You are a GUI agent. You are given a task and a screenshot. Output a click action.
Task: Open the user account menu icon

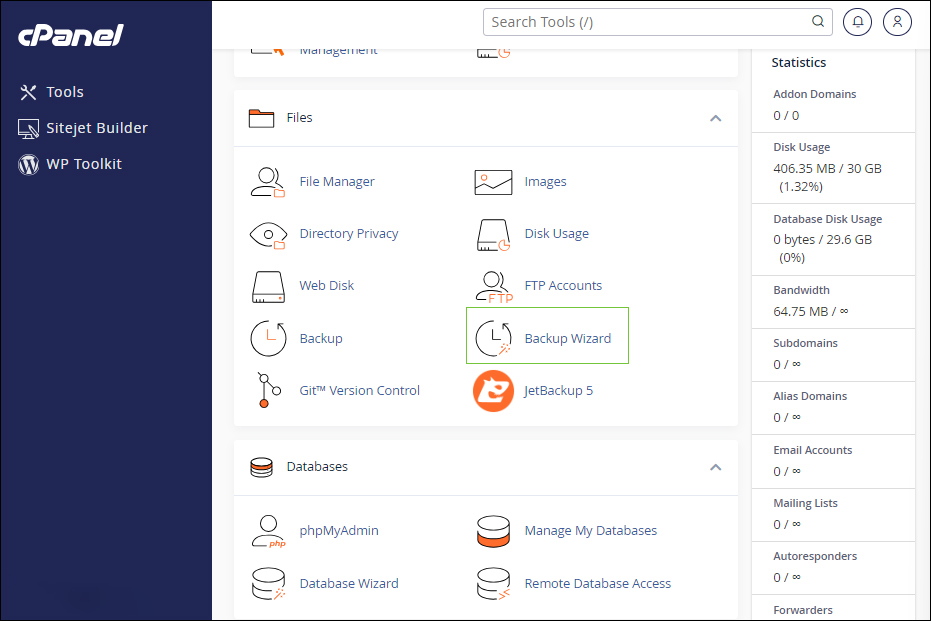(897, 22)
